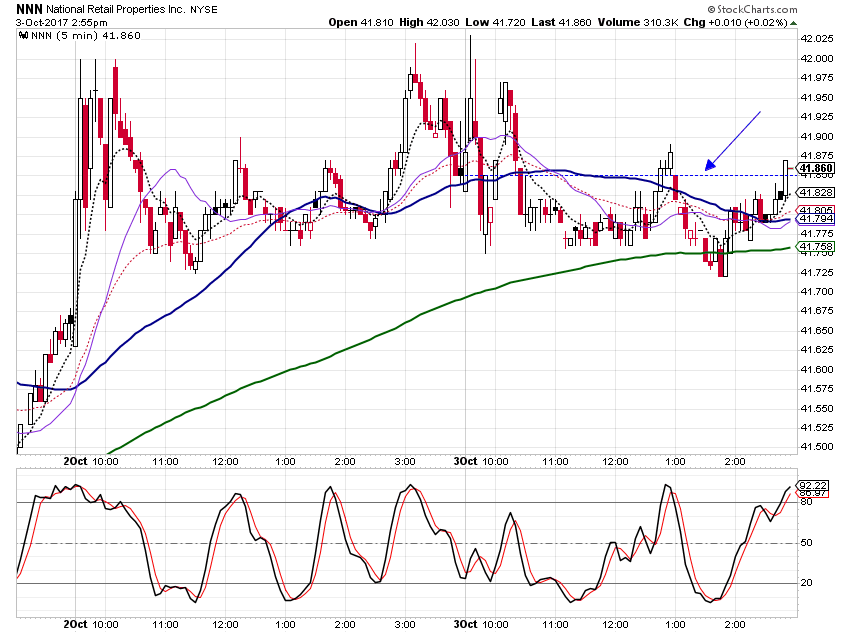Click the 41.794 moving average tag

[x=816, y=218]
